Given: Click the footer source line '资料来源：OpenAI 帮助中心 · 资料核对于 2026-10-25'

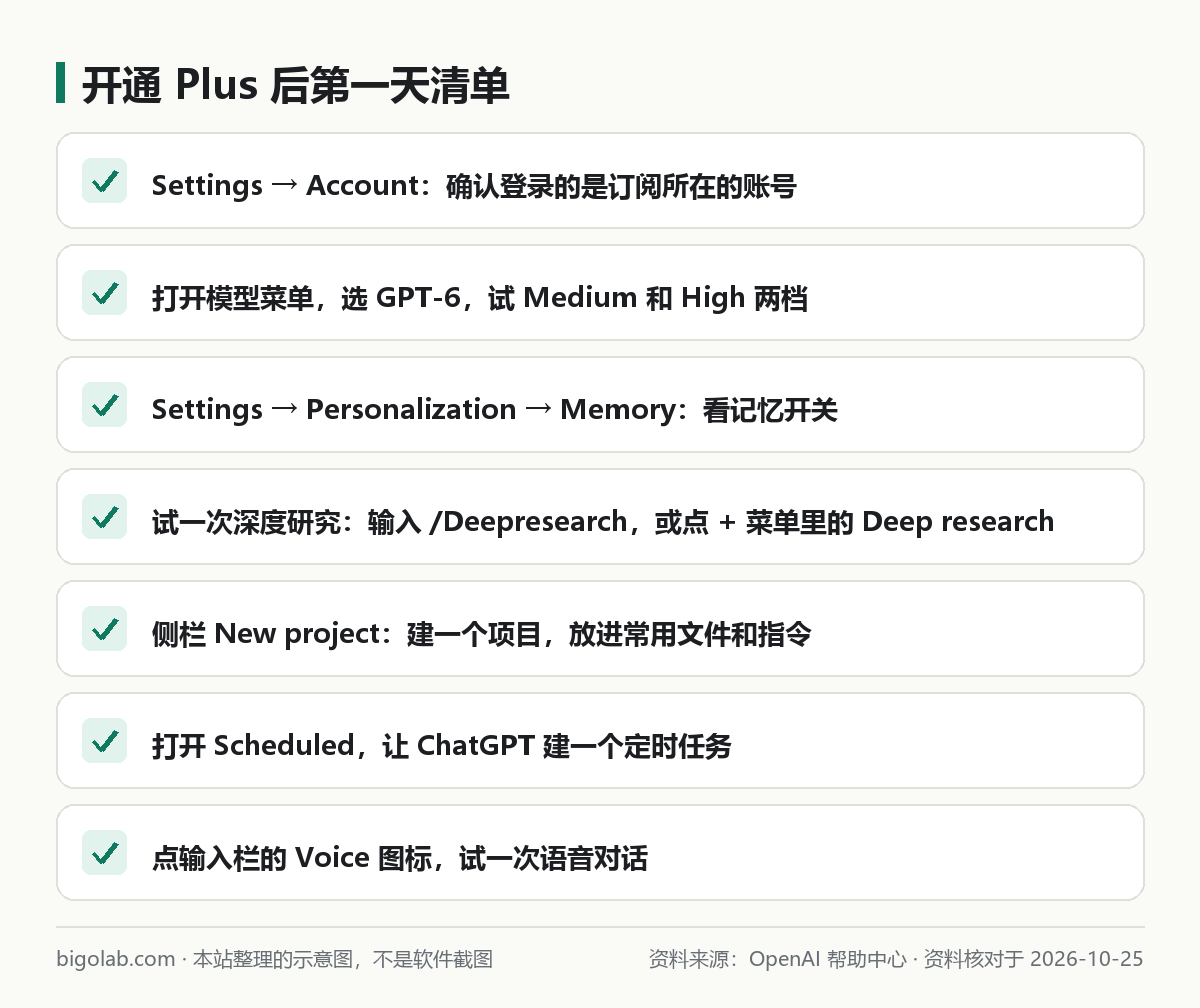Looking at the screenshot, I should click(x=896, y=960).
